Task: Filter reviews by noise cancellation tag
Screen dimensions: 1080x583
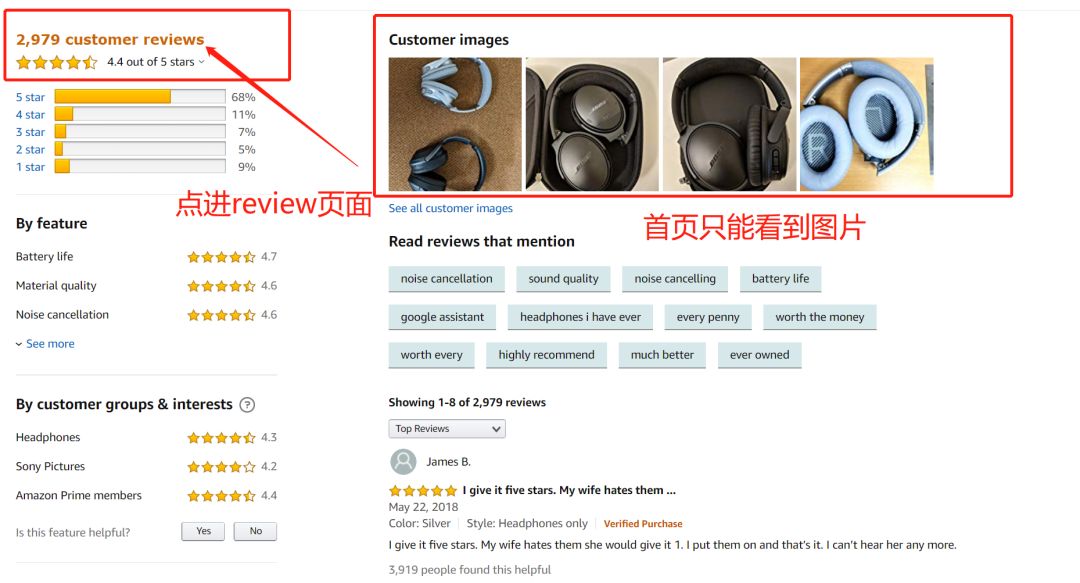Action: 446,279
